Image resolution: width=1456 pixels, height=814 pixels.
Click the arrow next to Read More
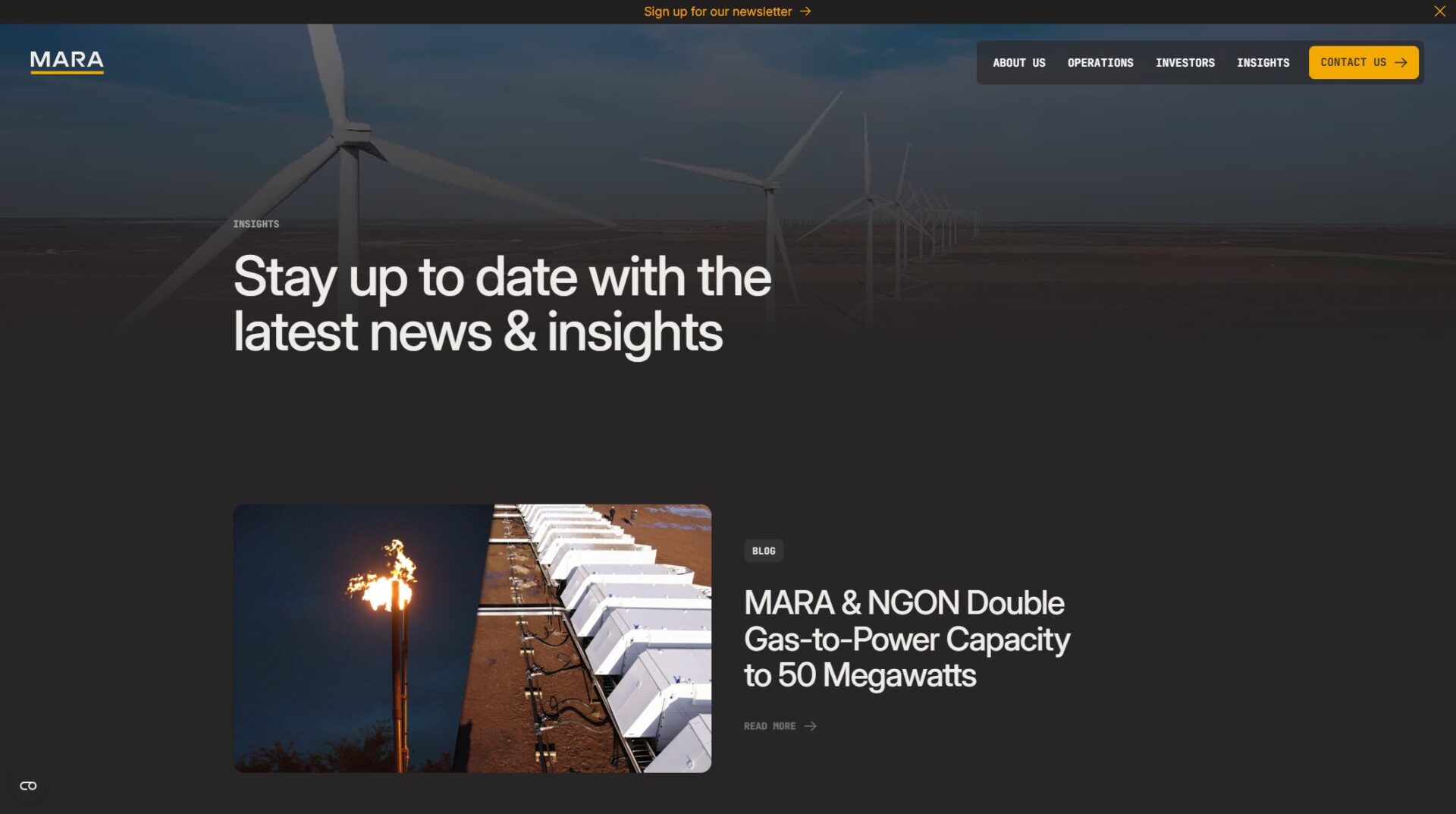810,727
